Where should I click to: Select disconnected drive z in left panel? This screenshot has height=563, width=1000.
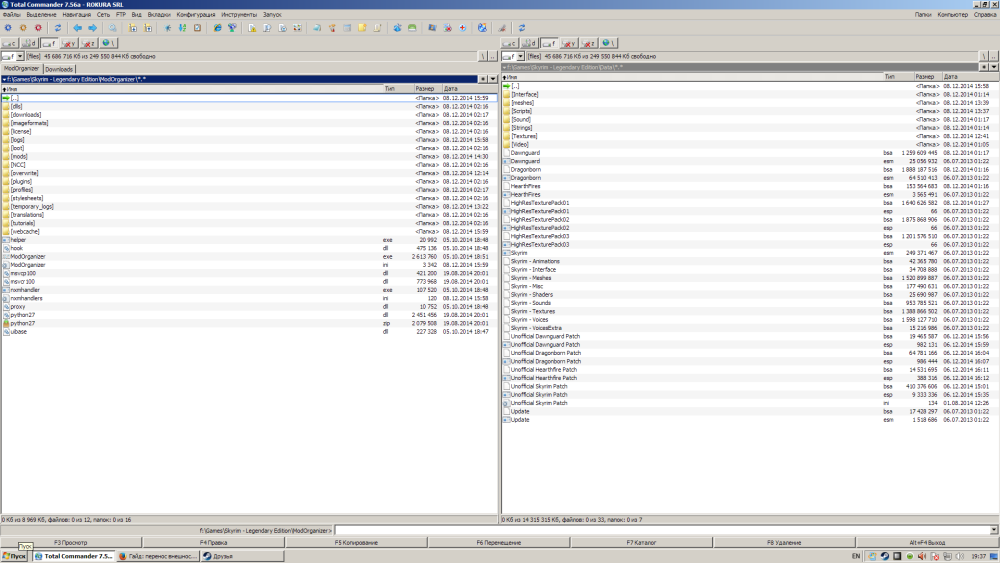coord(89,43)
